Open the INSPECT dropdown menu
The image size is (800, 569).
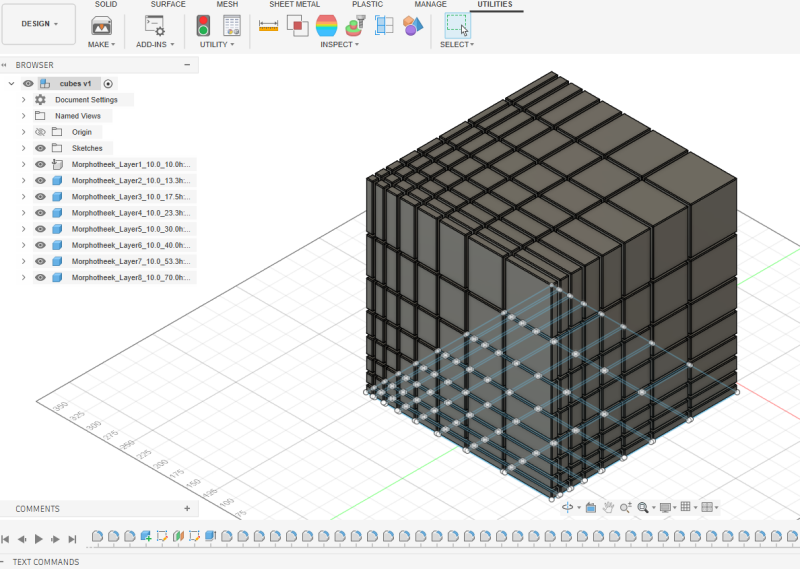tap(339, 44)
